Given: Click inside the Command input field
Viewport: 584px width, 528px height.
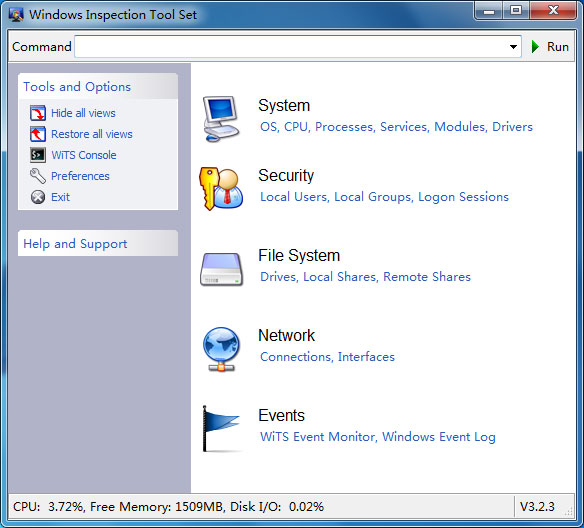Looking at the screenshot, I should (291, 47).
